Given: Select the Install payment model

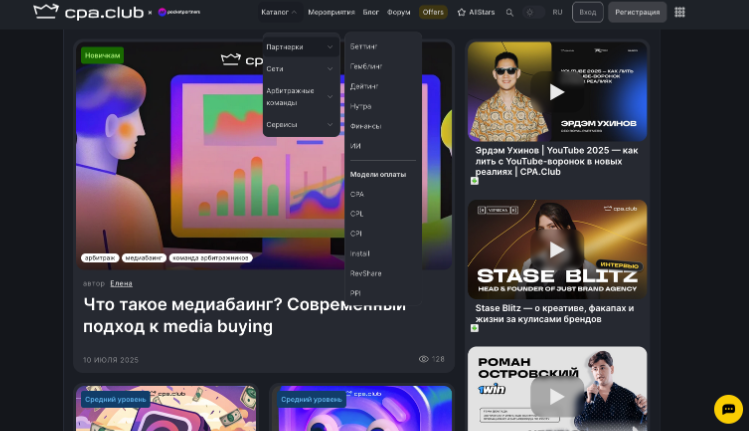Looking at the screenshot, I should tap(360, 254).
